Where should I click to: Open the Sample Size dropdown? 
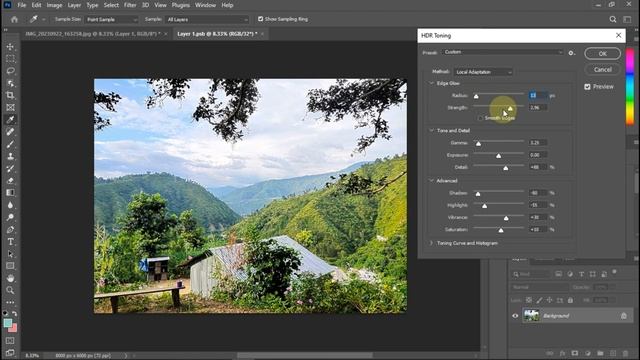coord(111,19)
